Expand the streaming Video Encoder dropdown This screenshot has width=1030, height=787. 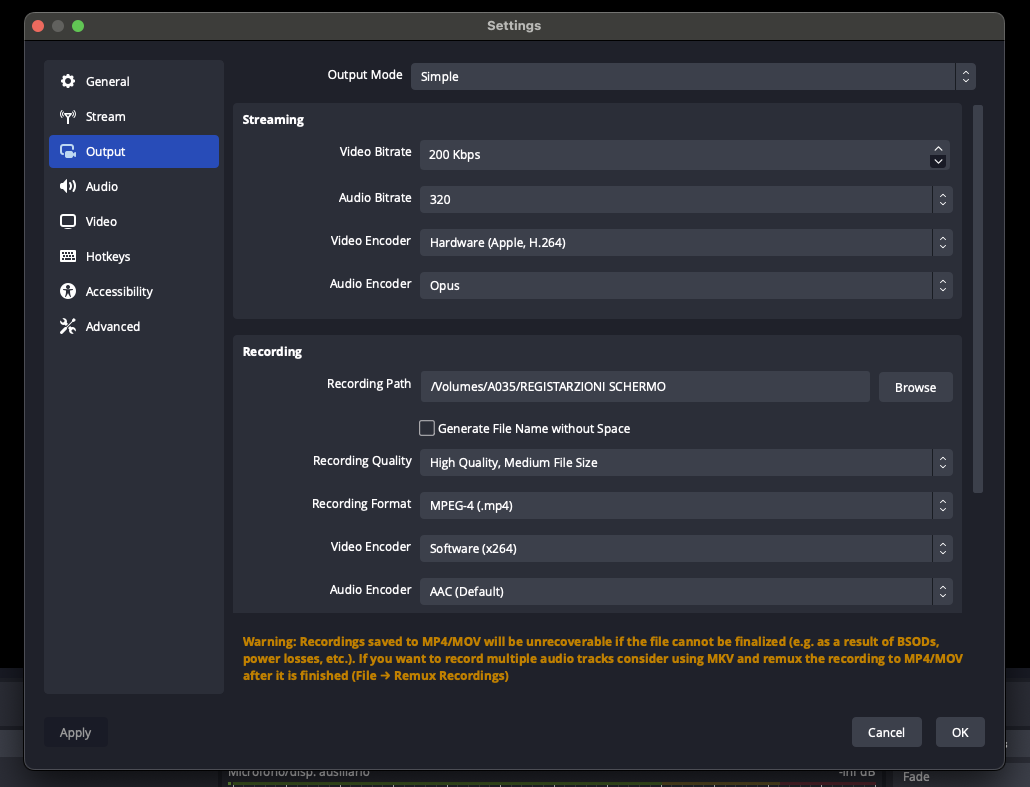click(x=685, y=242)
